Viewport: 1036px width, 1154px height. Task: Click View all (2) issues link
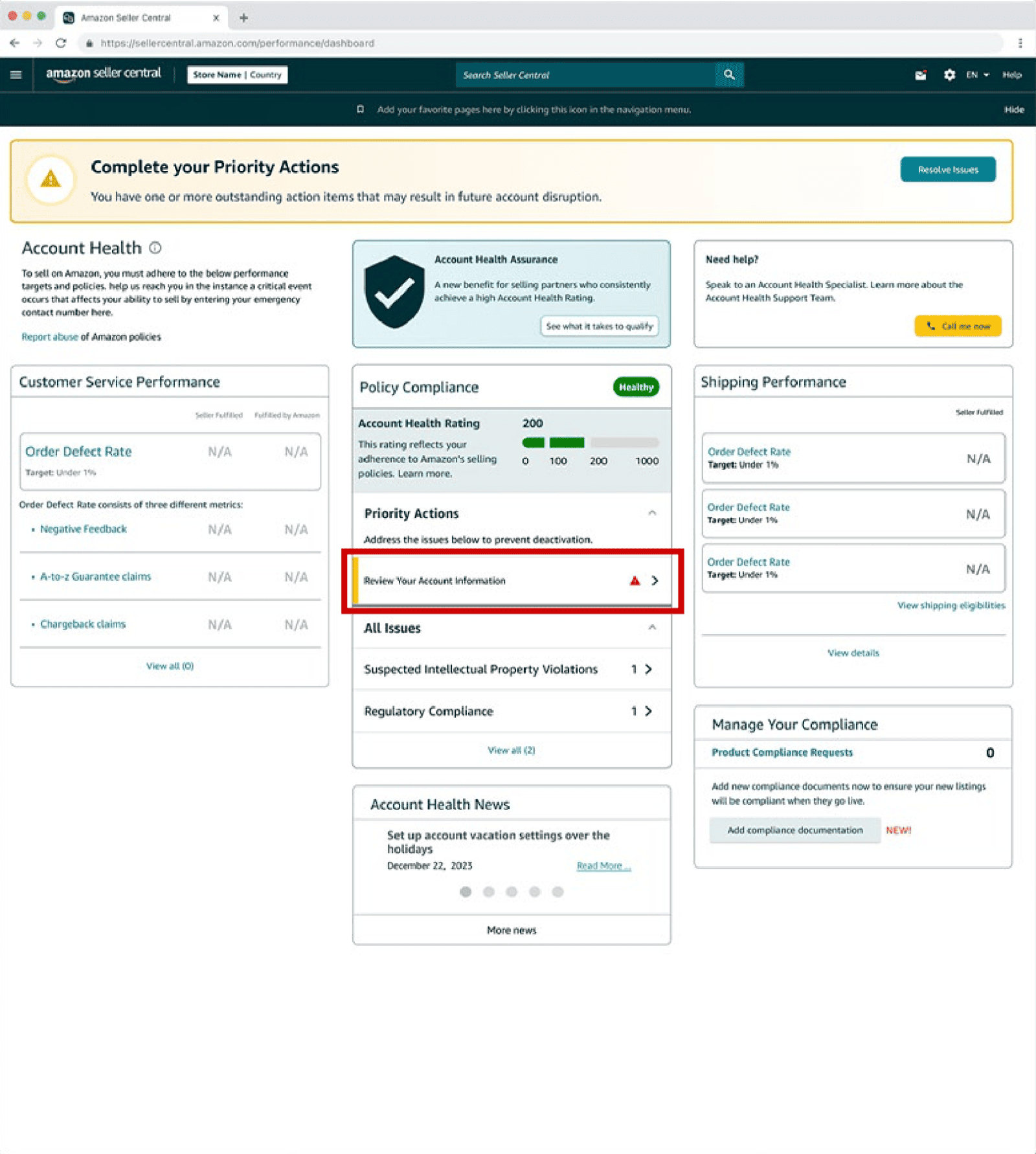512,750
